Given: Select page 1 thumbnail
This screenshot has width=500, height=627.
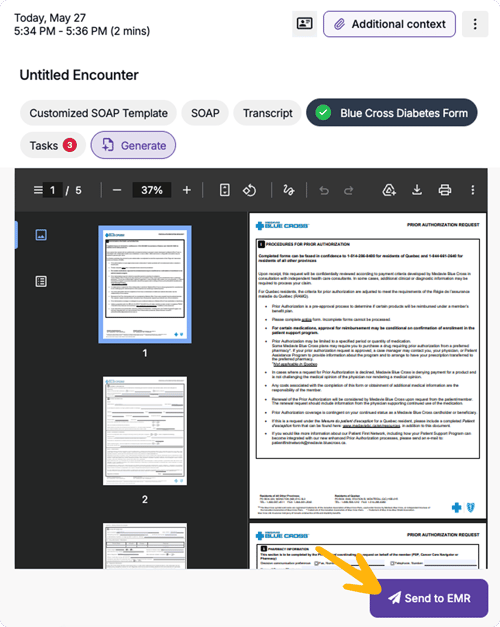Looking at the screenshot, I should tap(145, 284).
